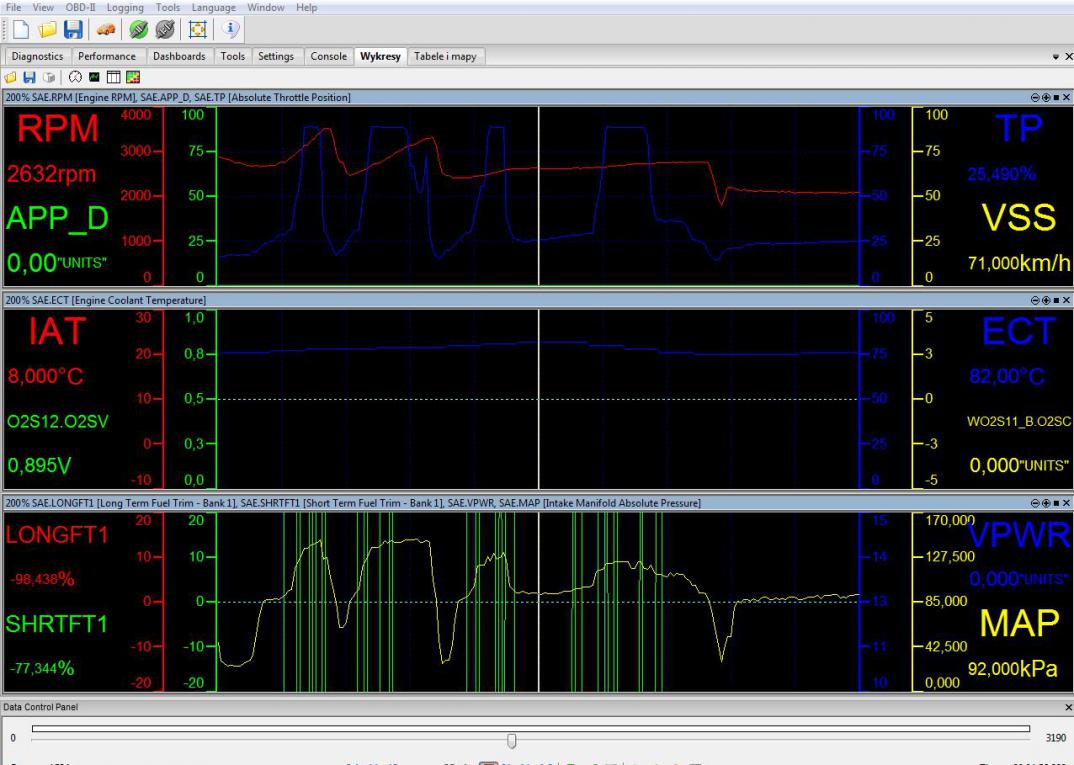Zoom out the RPM chart panel
Screen dimensions: 1074x765
(1034, 97)
